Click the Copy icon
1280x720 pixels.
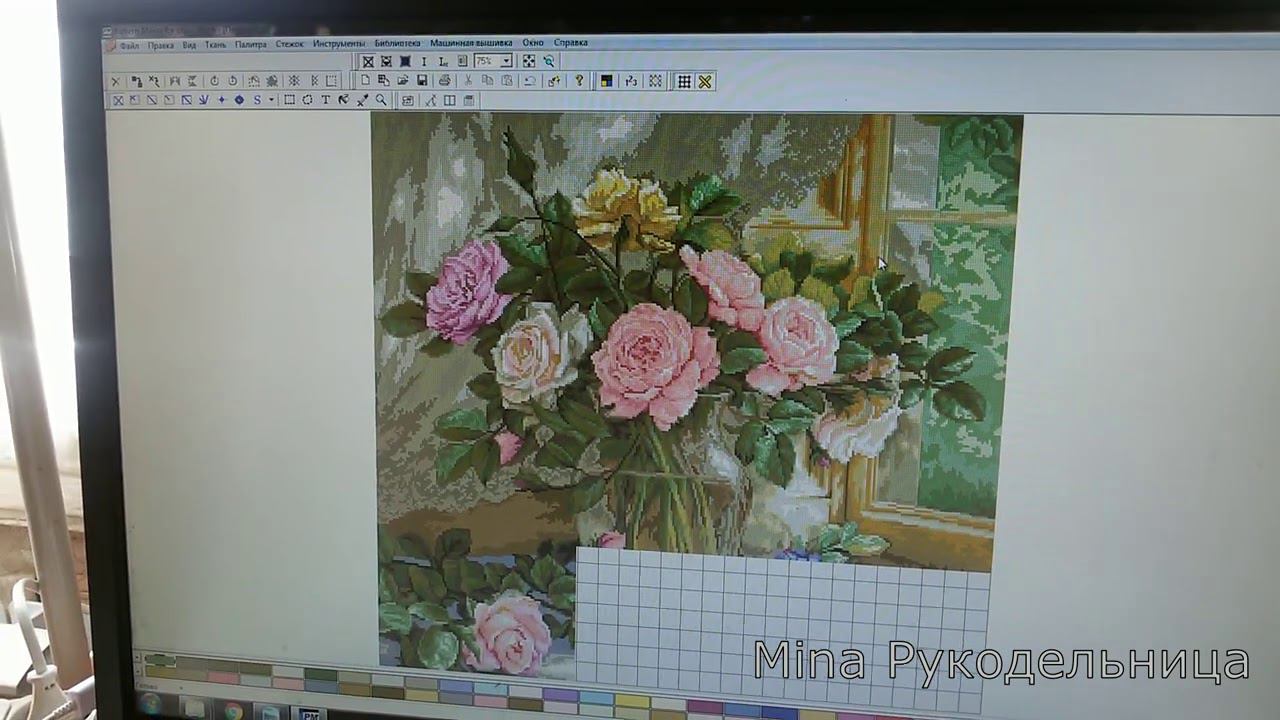(487, 80)
